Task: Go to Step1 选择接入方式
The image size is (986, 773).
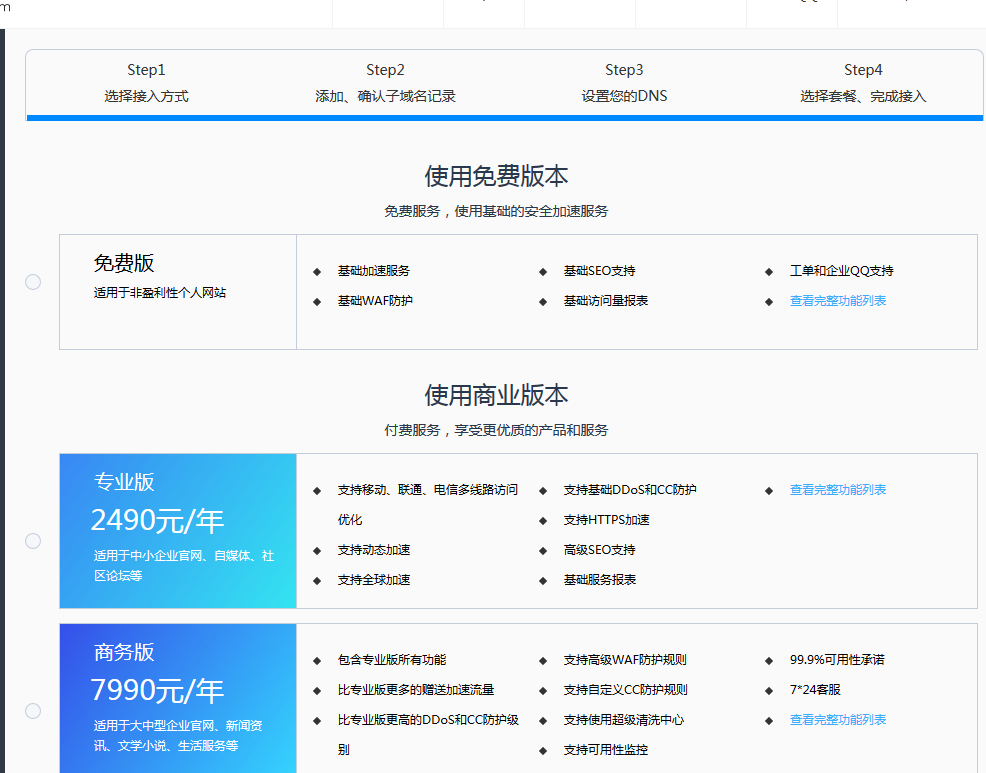Action: point(146,83)
